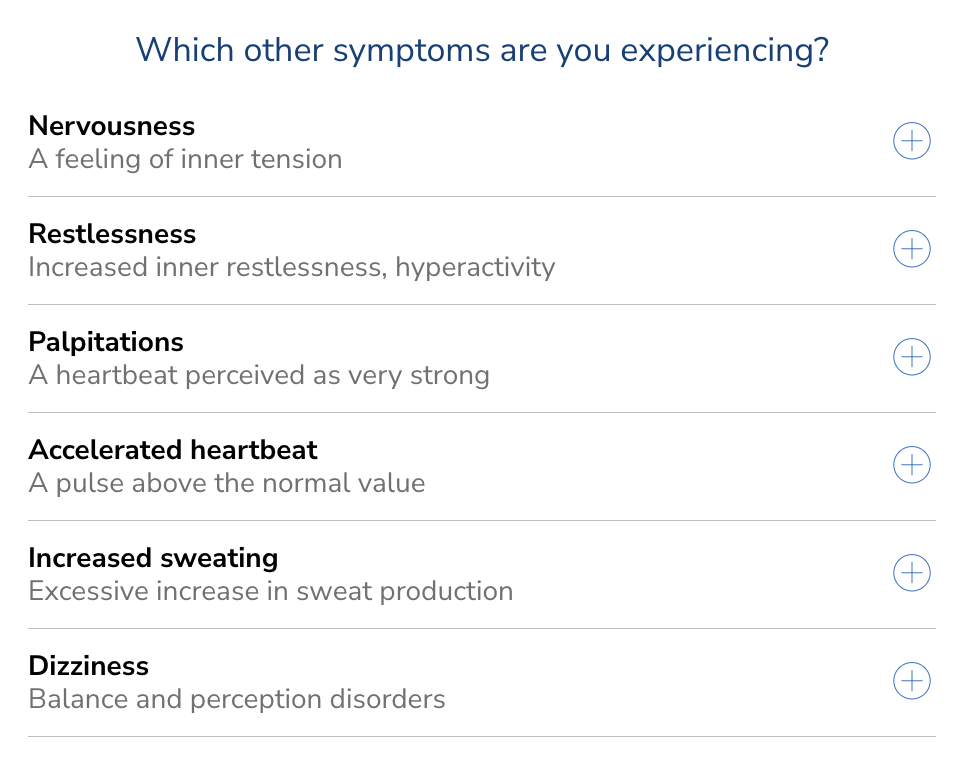Add Palpitations using its plus icon

tap(911, 357)
